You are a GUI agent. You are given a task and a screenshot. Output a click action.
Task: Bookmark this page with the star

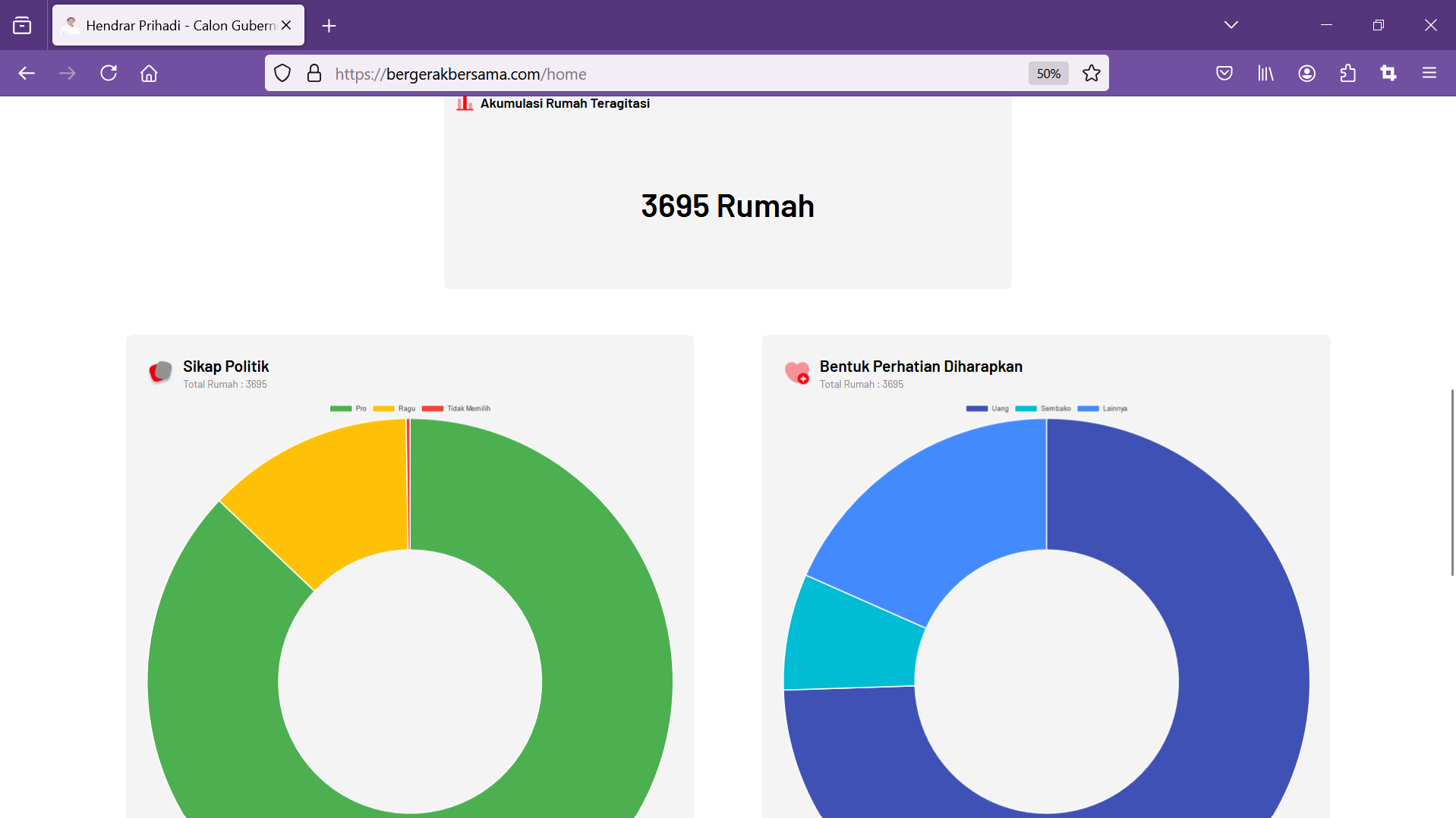(x=1091, y=74)
